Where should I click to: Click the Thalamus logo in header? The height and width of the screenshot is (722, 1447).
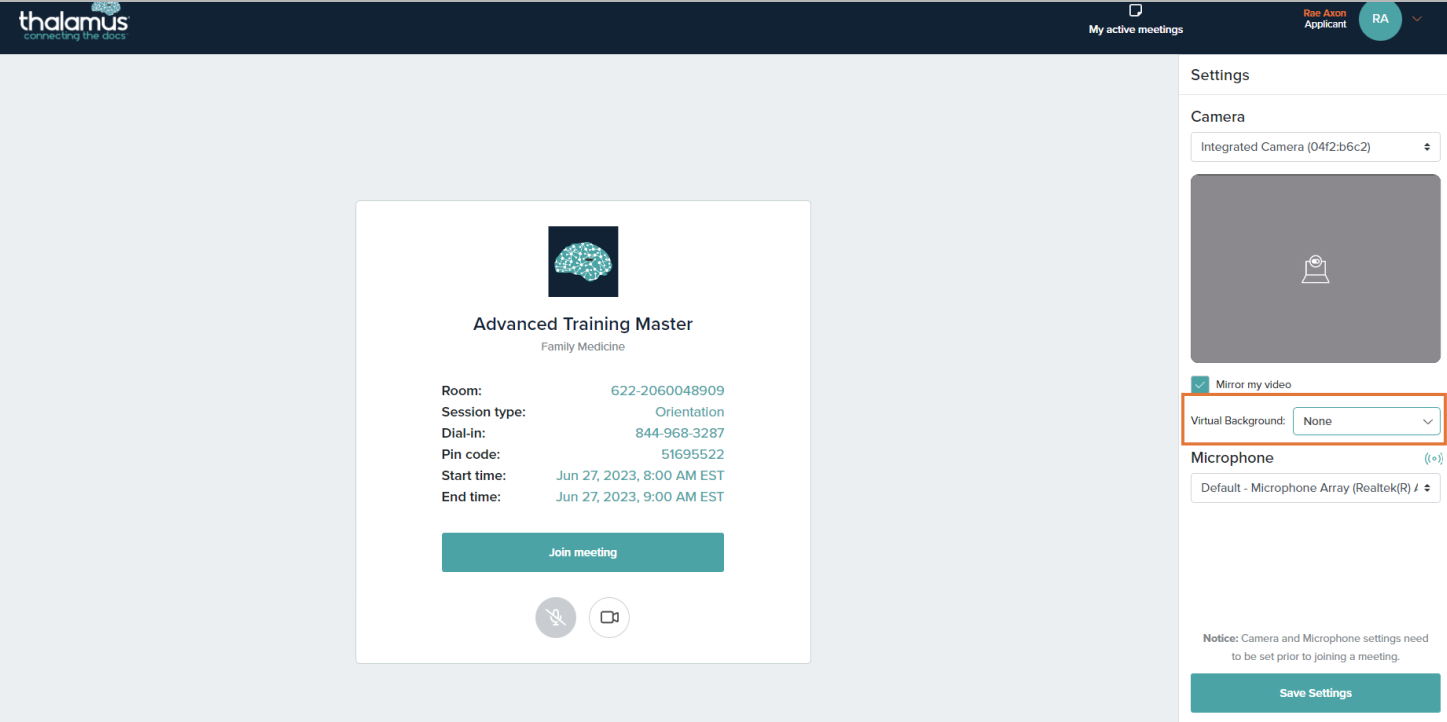[x=73, y=22]
